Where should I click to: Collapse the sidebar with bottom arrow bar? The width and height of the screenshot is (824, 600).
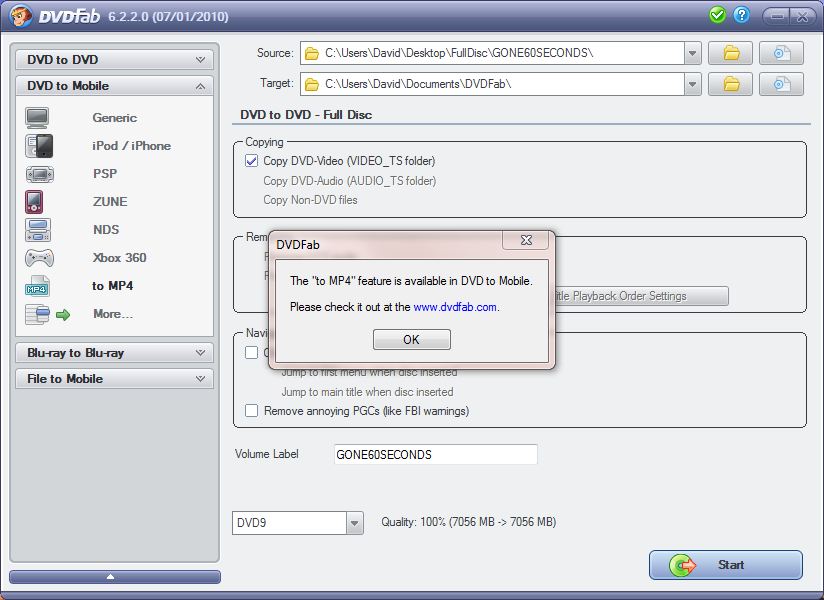click(x=115, y=577)
